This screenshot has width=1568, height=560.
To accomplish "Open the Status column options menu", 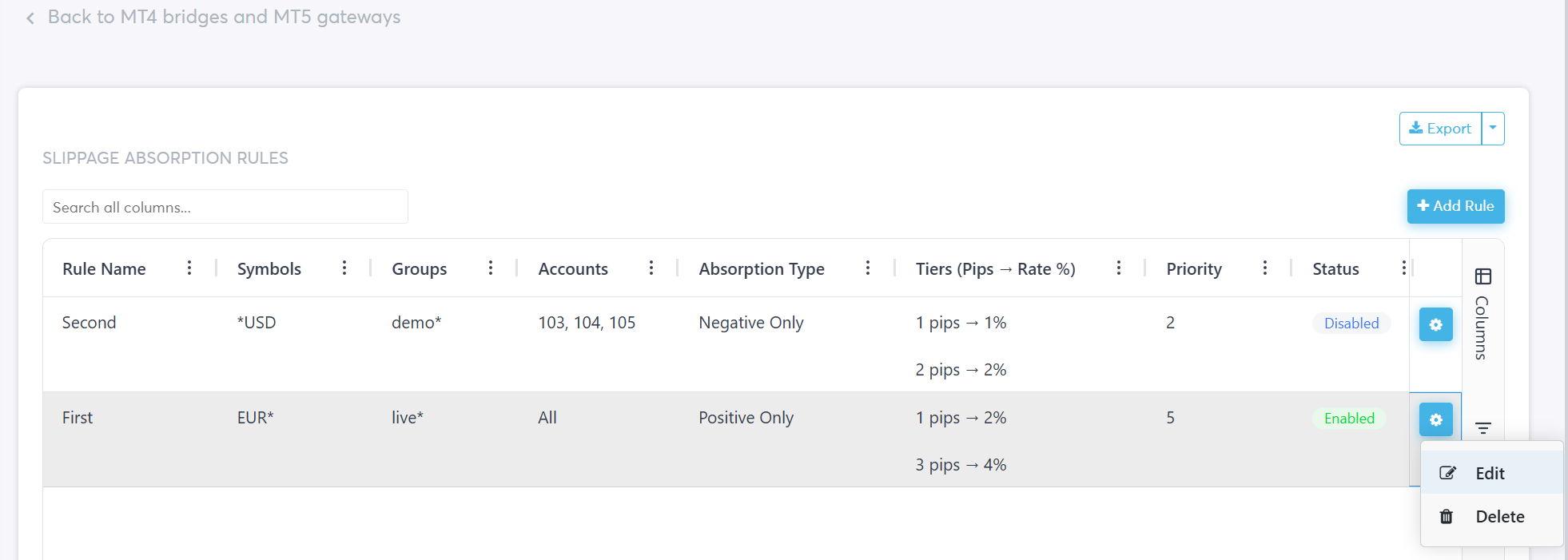I will coord(1403,268).
